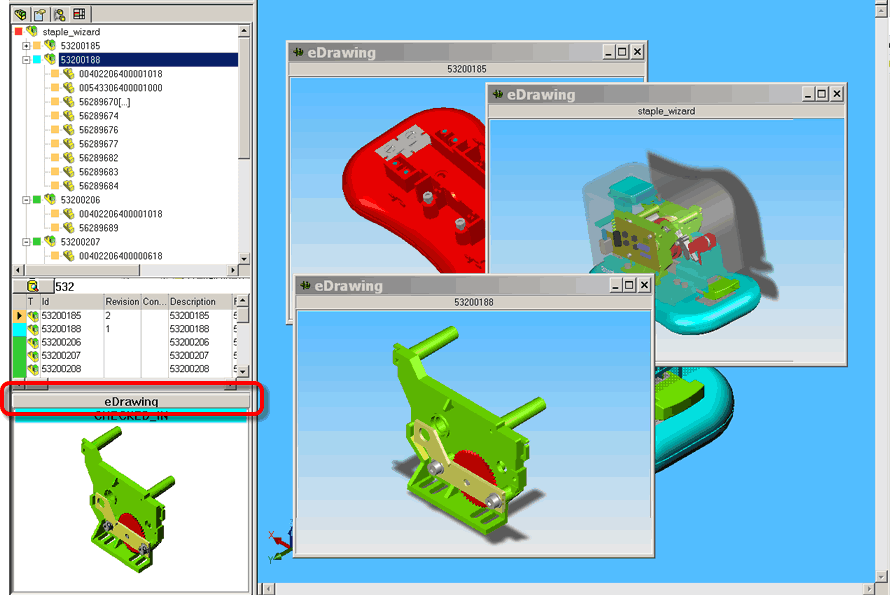Image resolution: width=890 pixels, height=595 pixels.
Task: Collapse tree node 53200188
Action: click(x=26, y=60)
